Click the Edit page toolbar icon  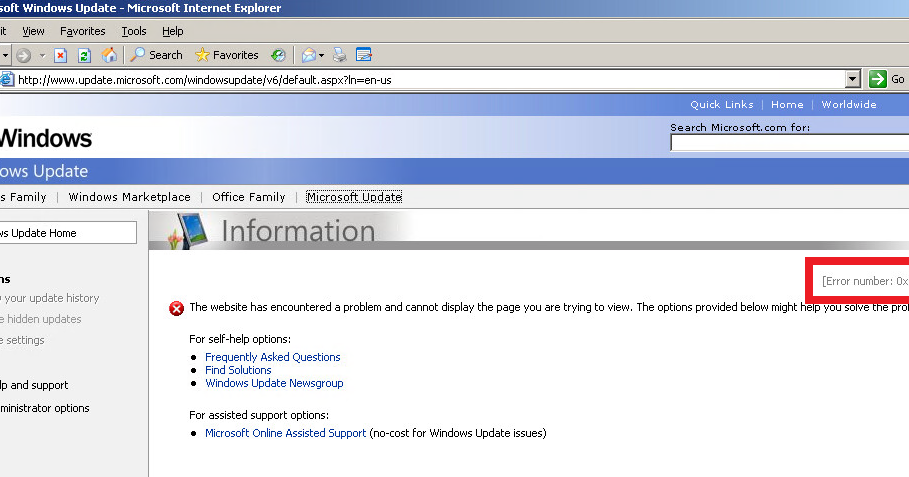pos(364,55)
